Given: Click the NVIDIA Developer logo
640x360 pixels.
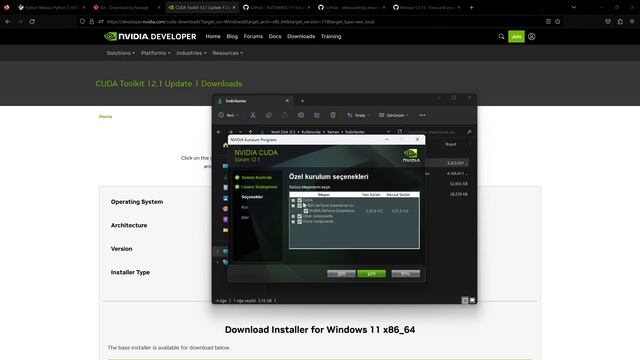Looking at the screenshot, I should click(x=150, y=37).
